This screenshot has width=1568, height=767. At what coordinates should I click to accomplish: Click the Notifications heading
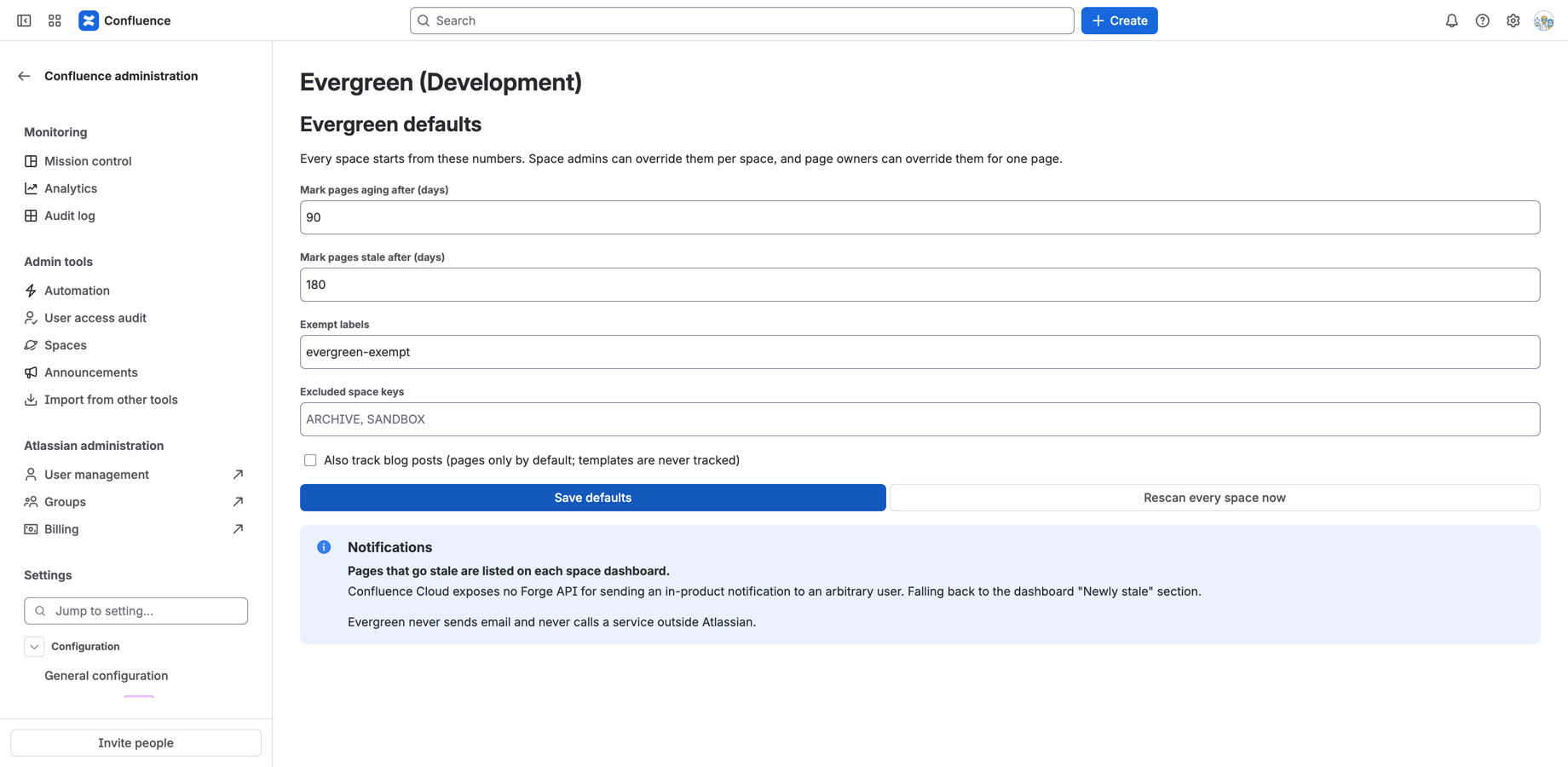pyautogui.click(x=389, y=547)
